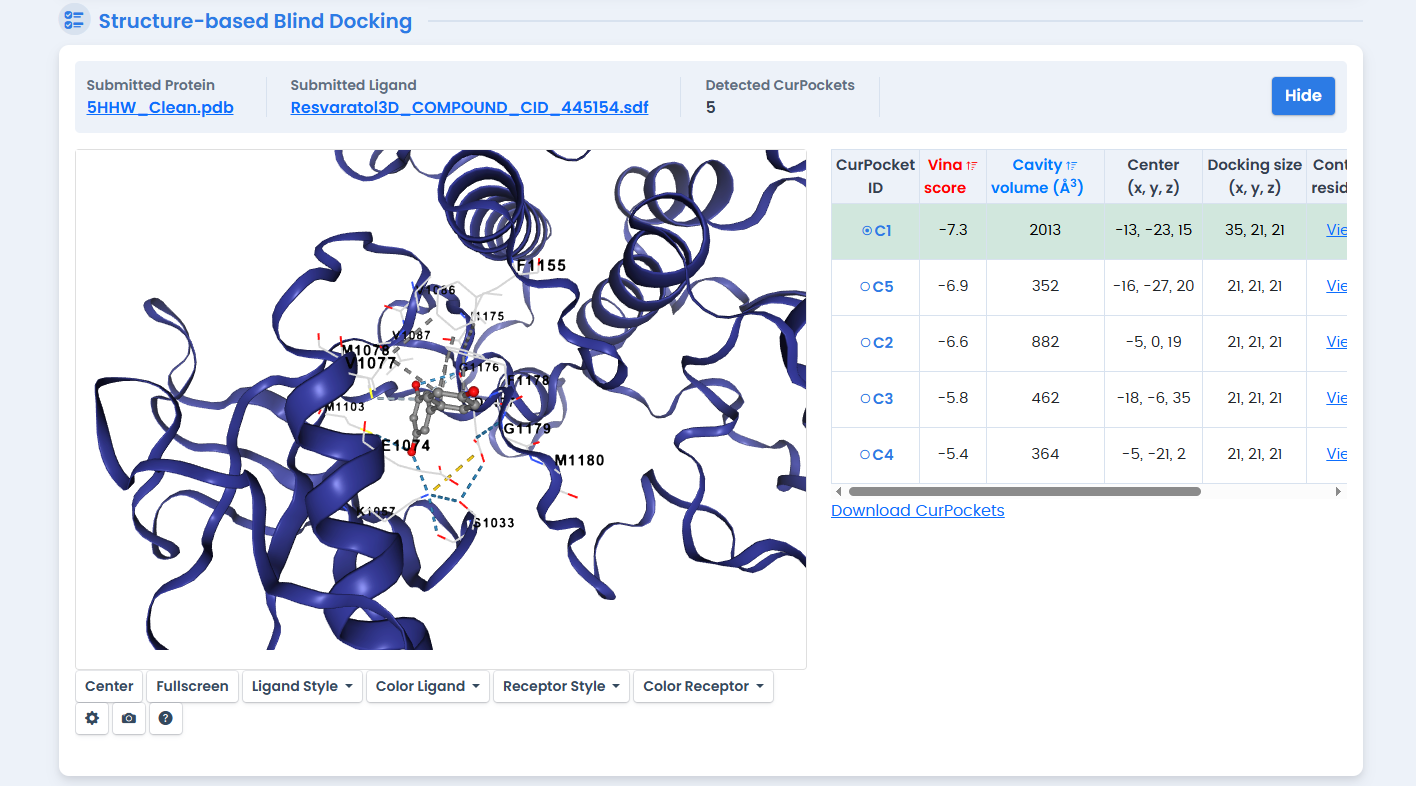The image size is (1416, 786).
Task: Open the viewer settings gear icon
Action: click(92, 718)
